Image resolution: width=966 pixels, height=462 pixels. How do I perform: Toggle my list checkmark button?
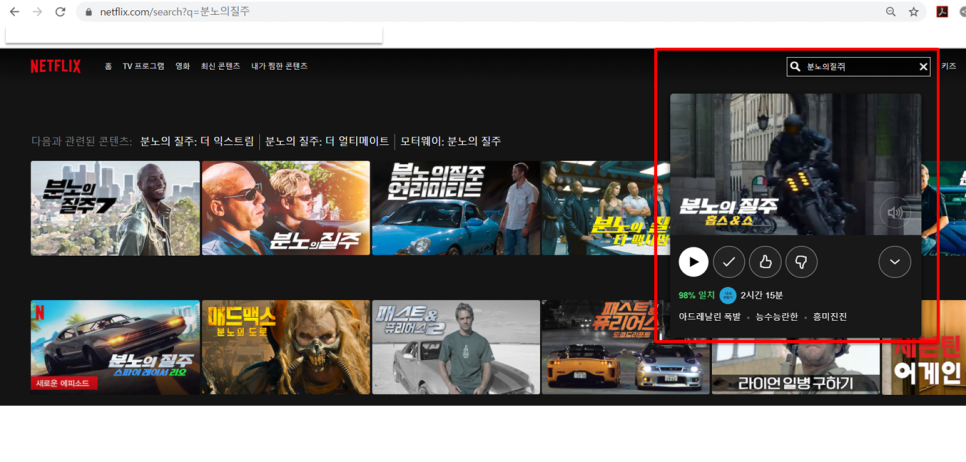(x=729, y=262)
